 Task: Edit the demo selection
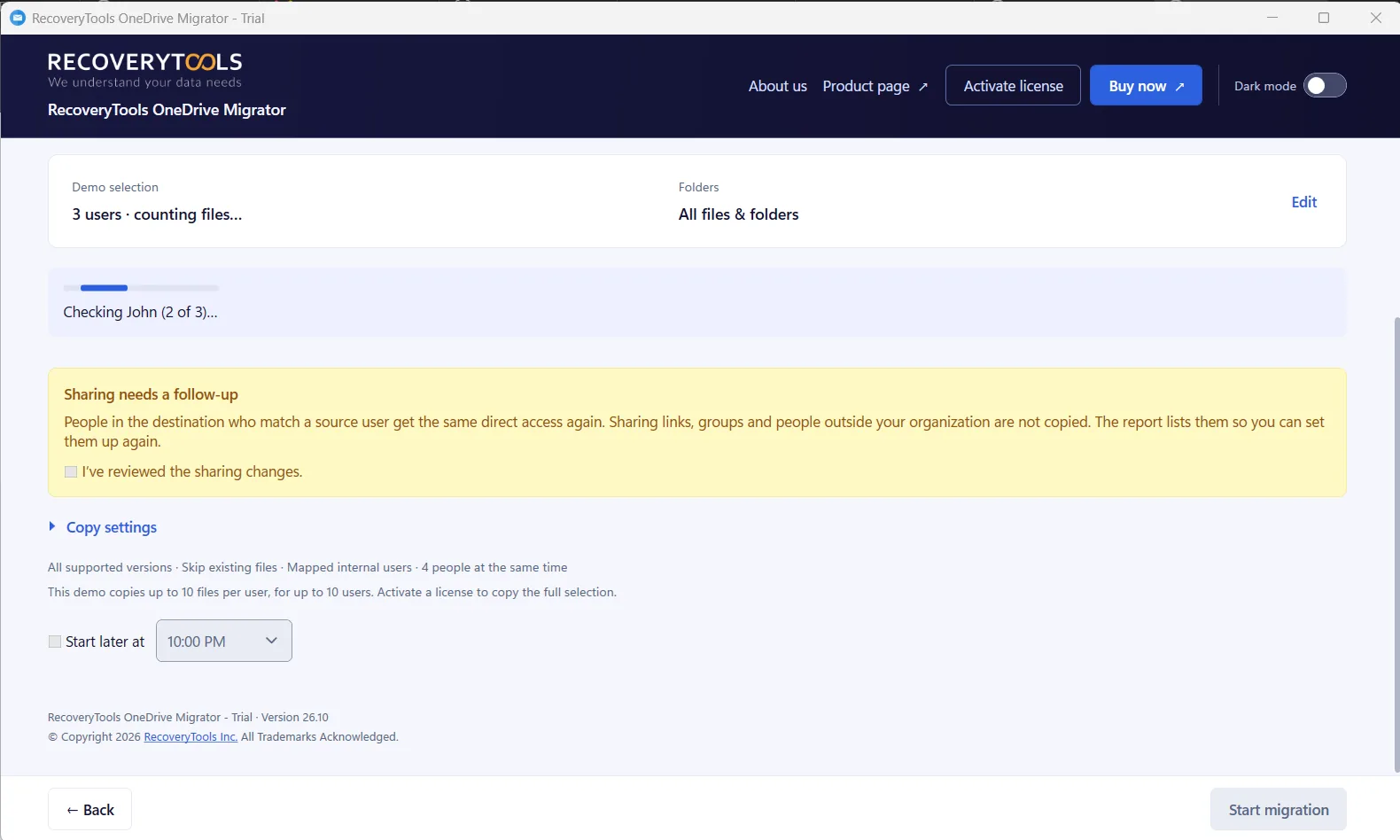point(1304,202)
